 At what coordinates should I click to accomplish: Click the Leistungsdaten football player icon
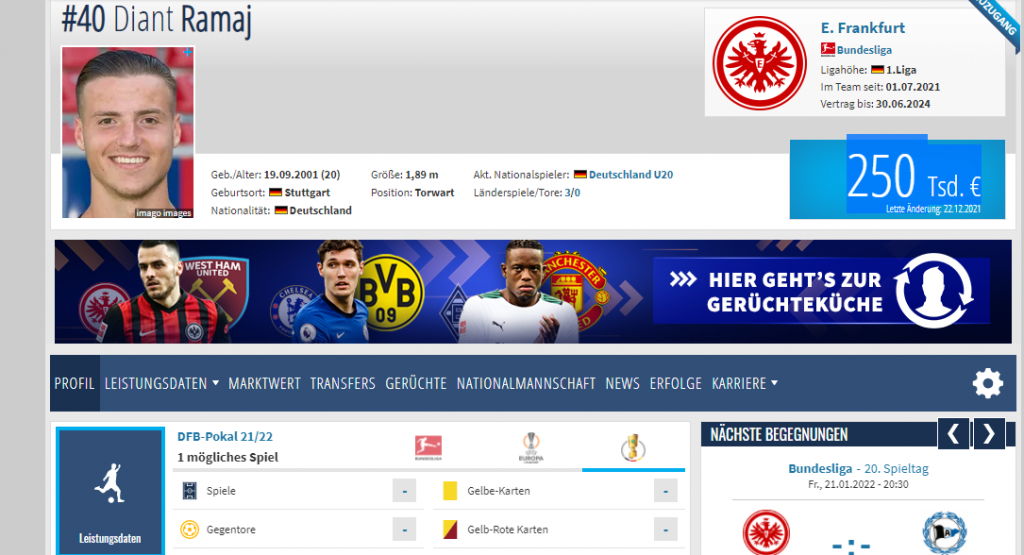click(x=110, y=483)
